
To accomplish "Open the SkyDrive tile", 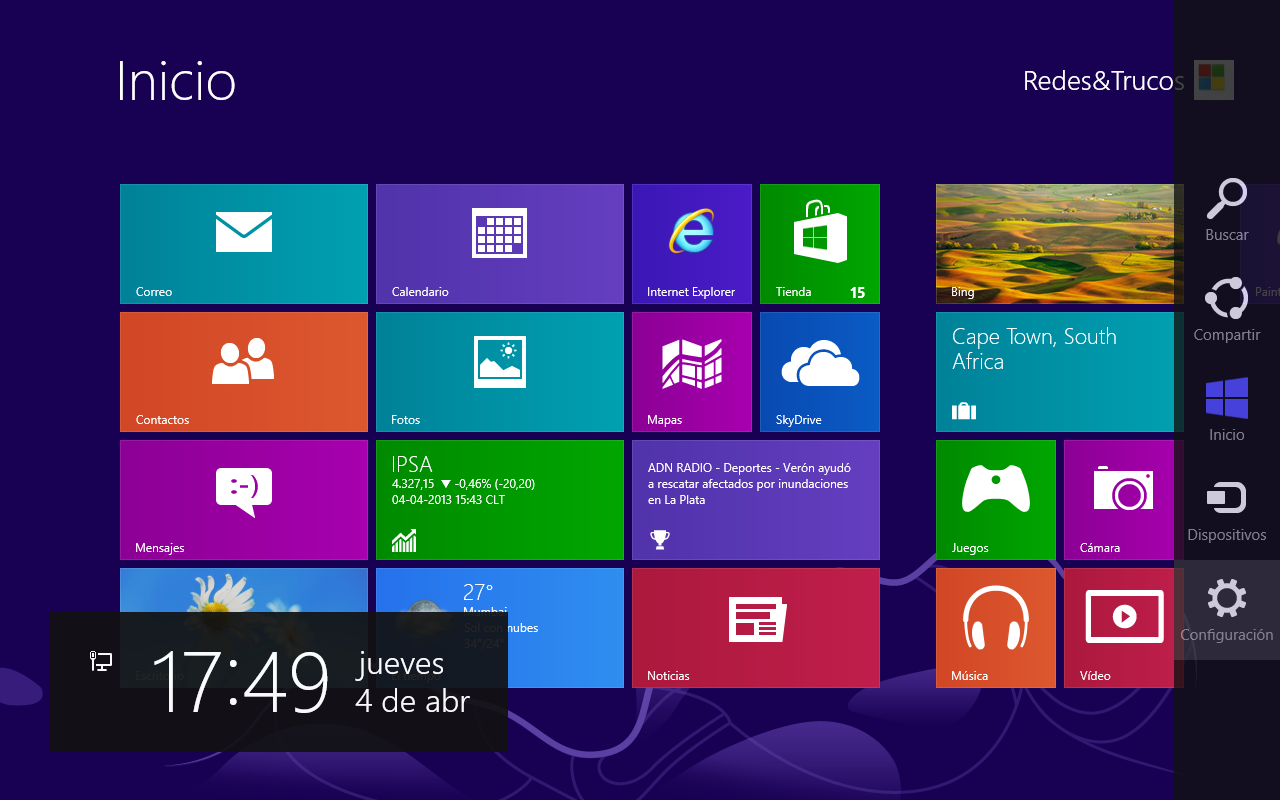I will [x=820, y=372].
